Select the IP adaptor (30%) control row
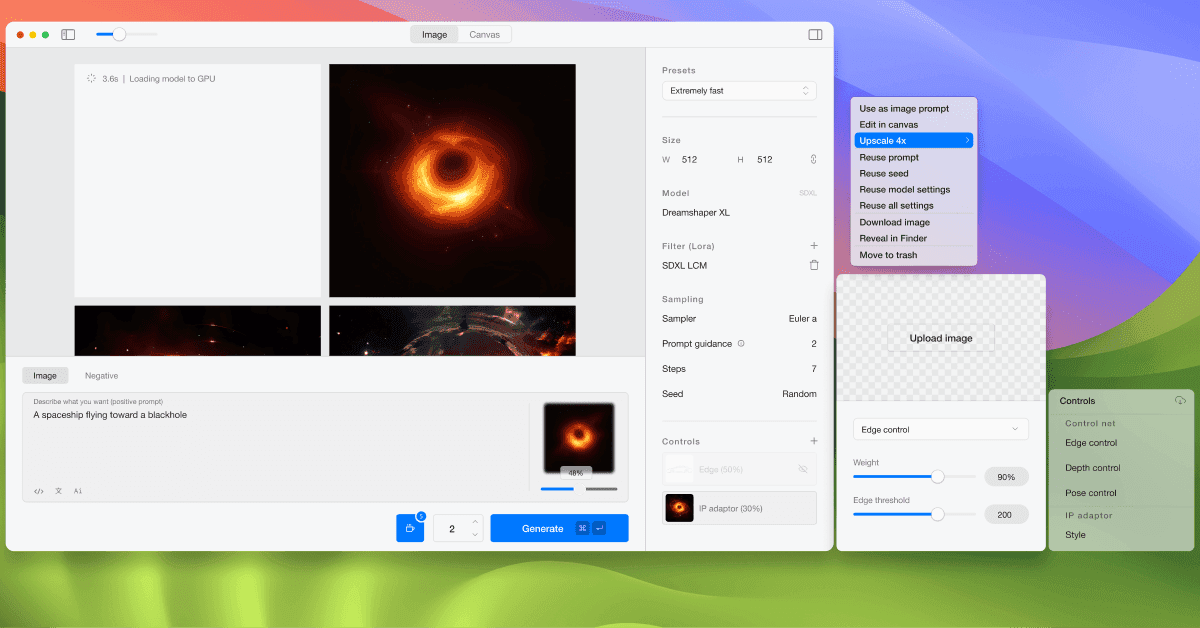Screen dimensions: 1200x628 pos(739,508)
